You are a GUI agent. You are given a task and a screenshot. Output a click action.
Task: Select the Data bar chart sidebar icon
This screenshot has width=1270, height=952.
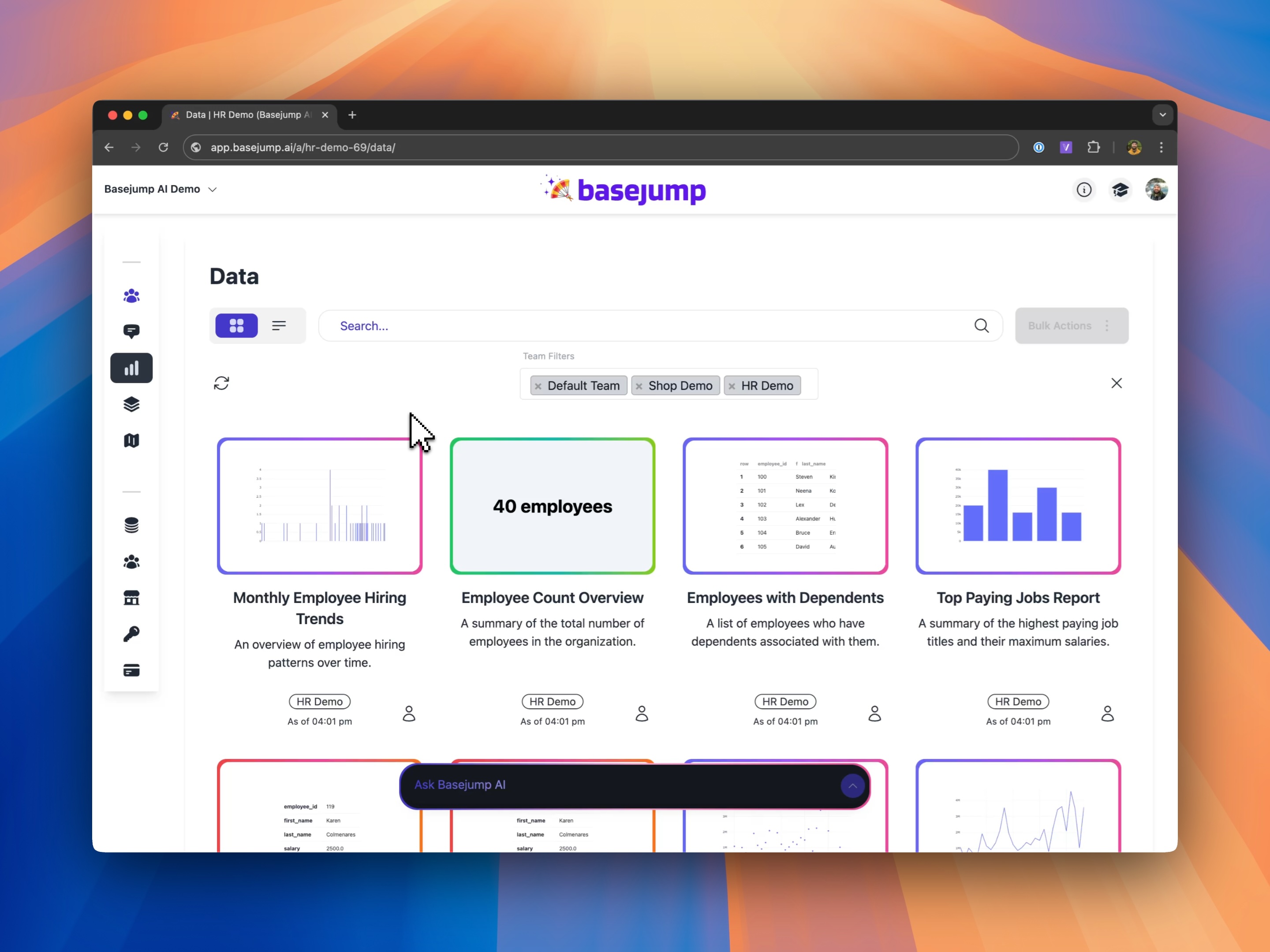tap(131, 368)
